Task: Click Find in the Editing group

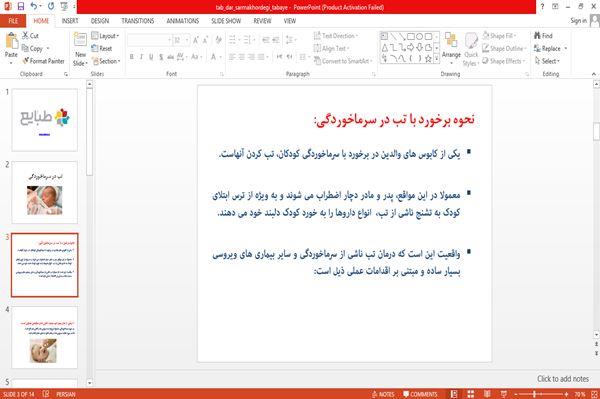Action: (543, 36)
